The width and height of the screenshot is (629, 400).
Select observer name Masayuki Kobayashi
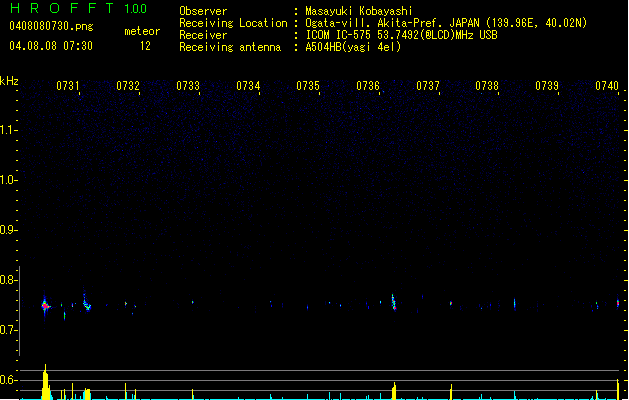point(359,11)
